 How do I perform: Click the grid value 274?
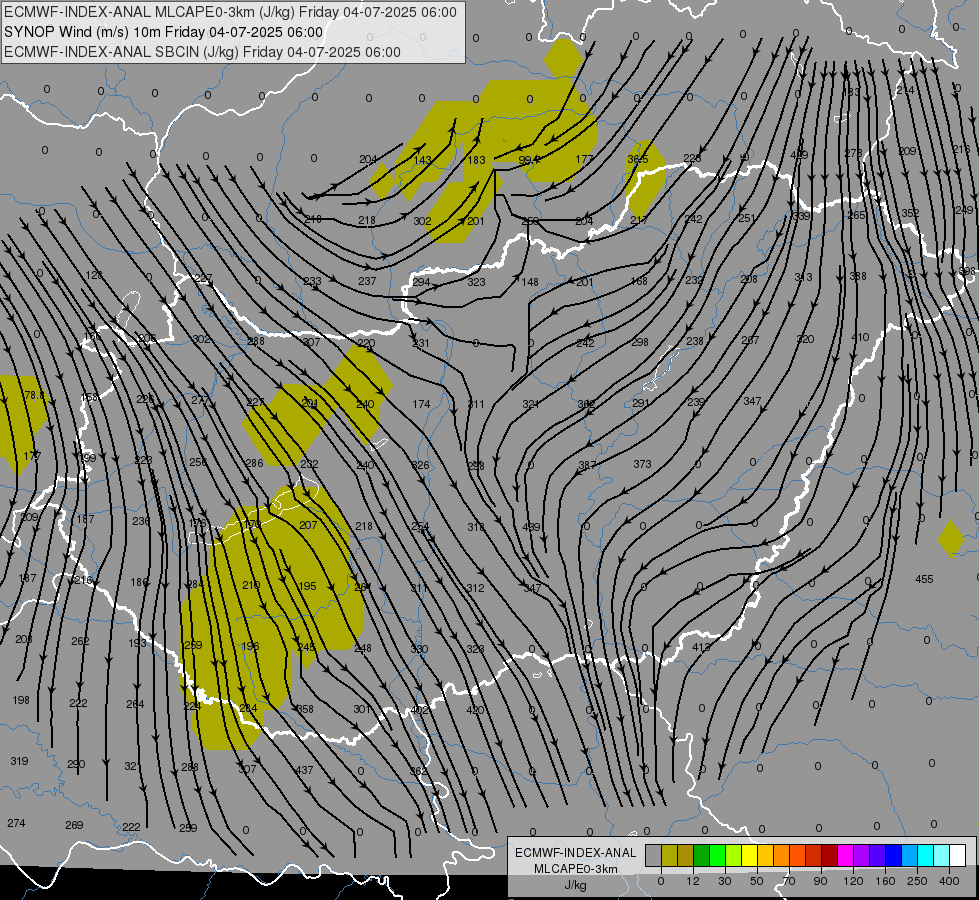click(x=16, y=823)
